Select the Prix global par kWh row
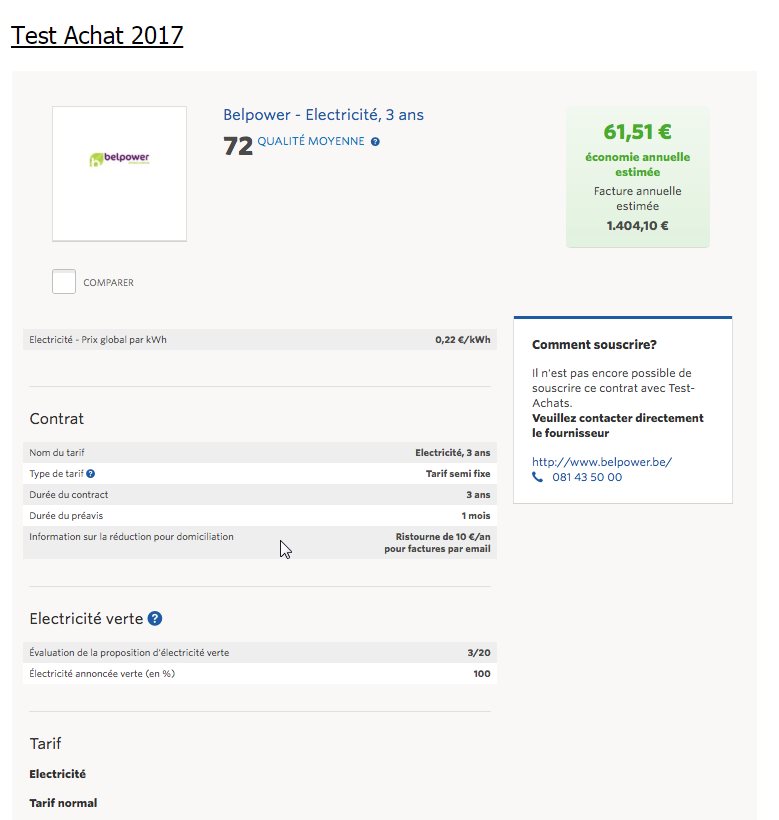 coord(259,340)
